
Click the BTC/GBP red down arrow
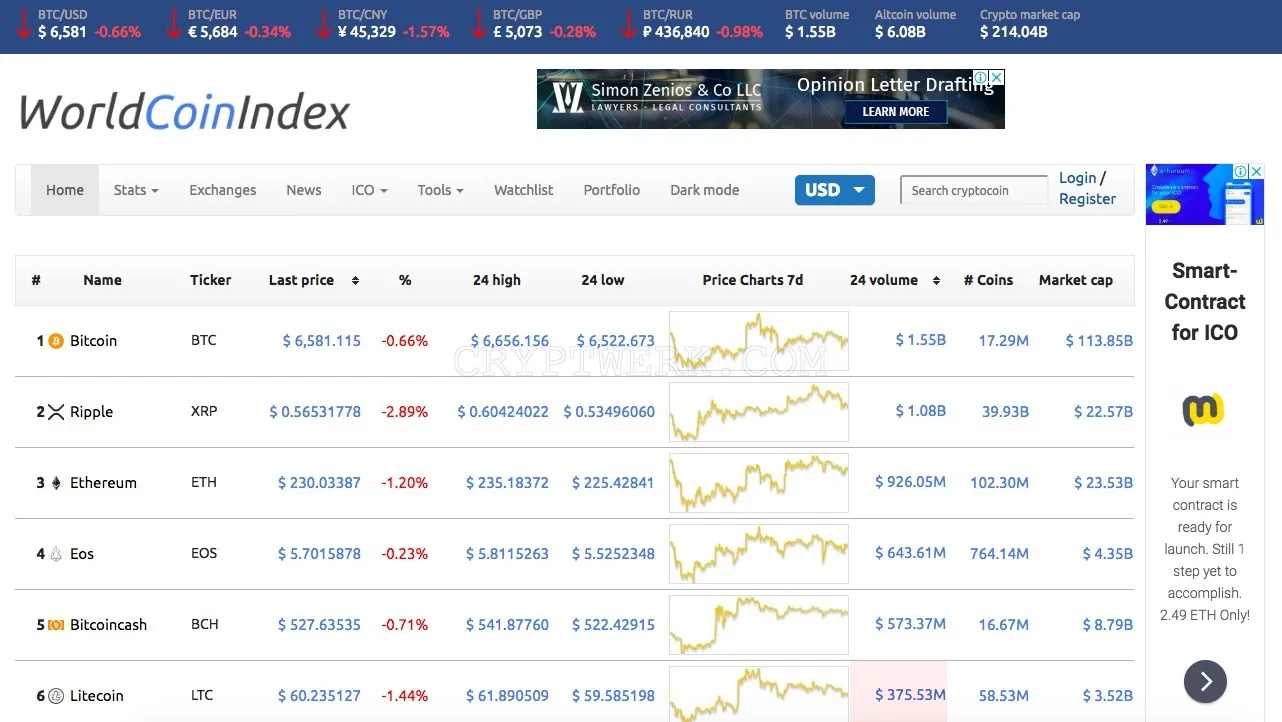pos(478,24)
